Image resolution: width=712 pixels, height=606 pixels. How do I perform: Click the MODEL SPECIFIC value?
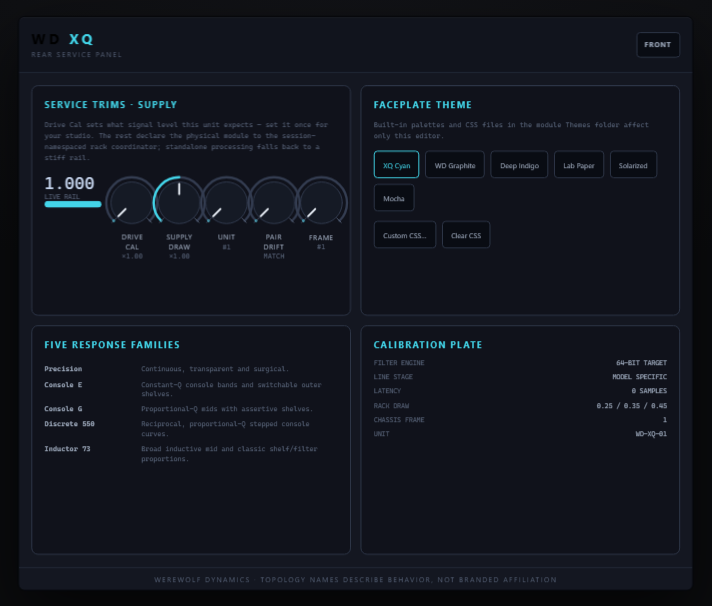point(639,377)
